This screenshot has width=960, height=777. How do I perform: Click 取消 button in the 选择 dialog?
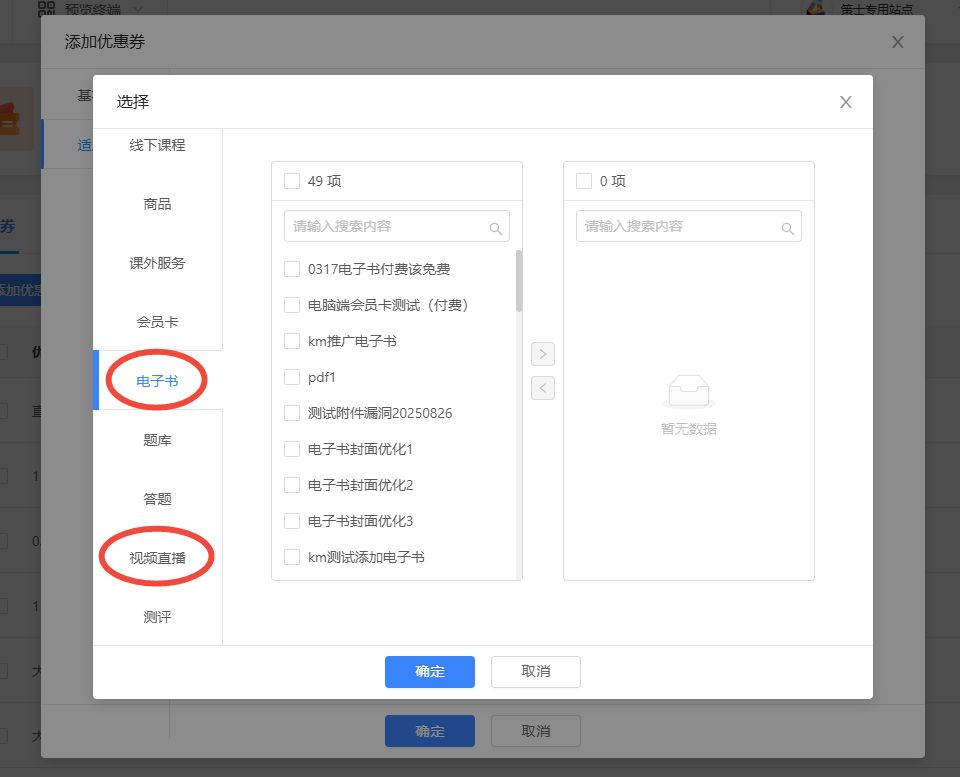[535, 671]
